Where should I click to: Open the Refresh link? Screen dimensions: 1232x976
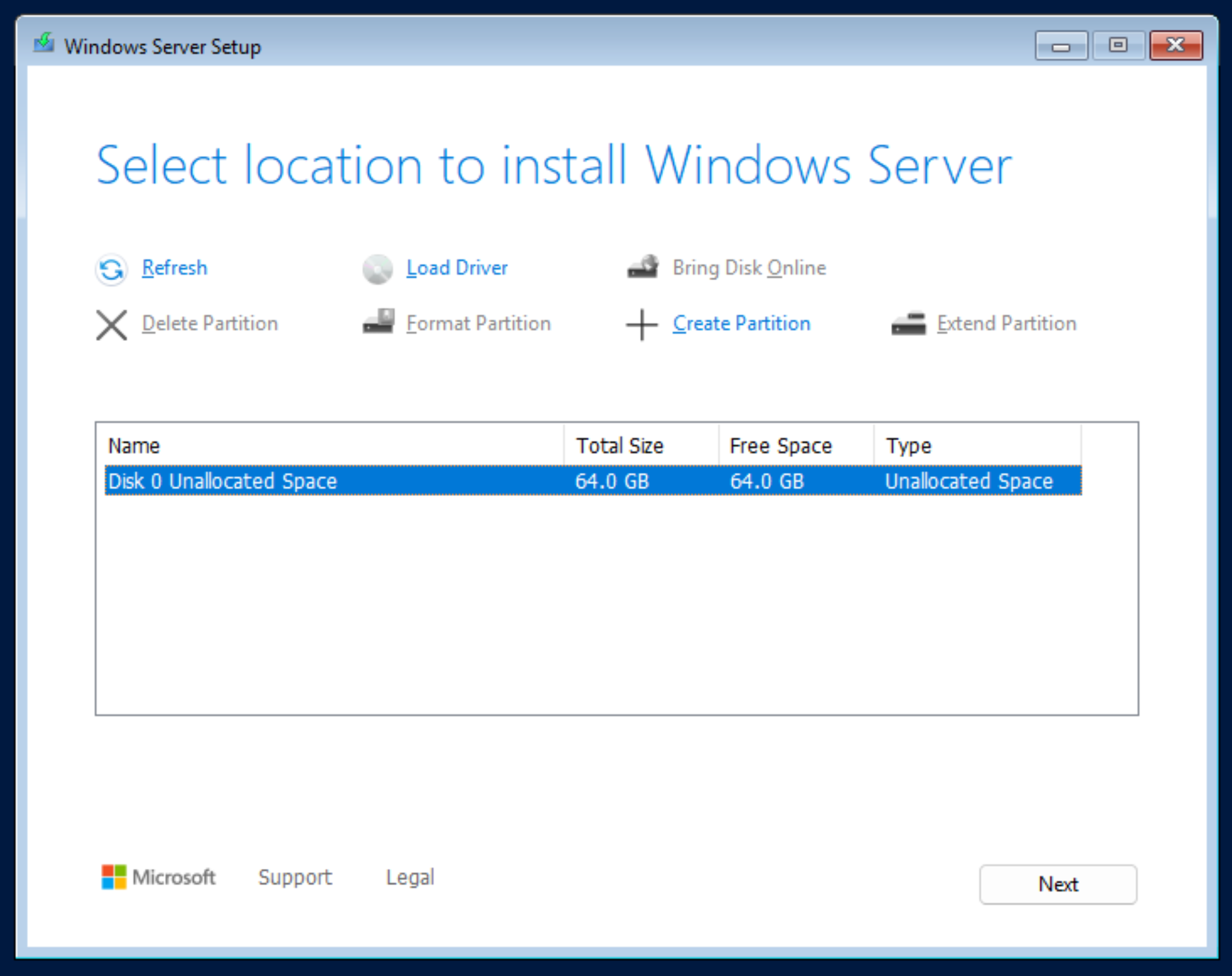(x=175, y=267)
